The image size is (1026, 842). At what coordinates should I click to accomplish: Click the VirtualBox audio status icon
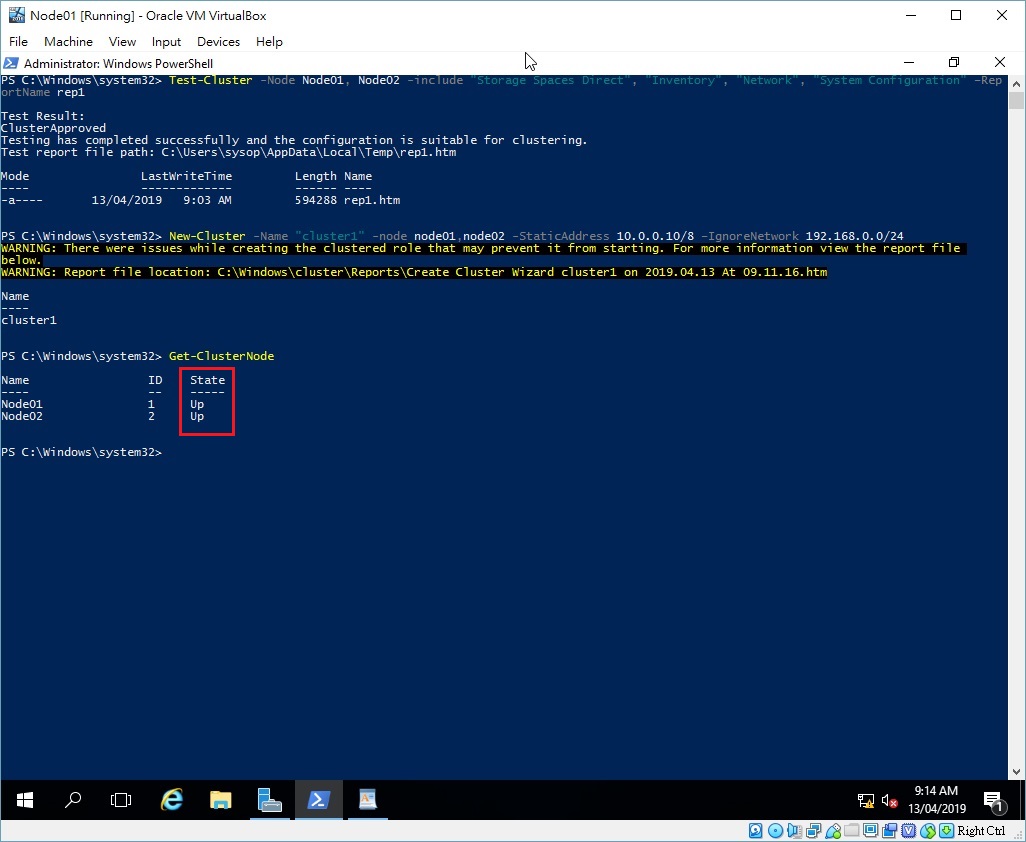click(794, 830)
